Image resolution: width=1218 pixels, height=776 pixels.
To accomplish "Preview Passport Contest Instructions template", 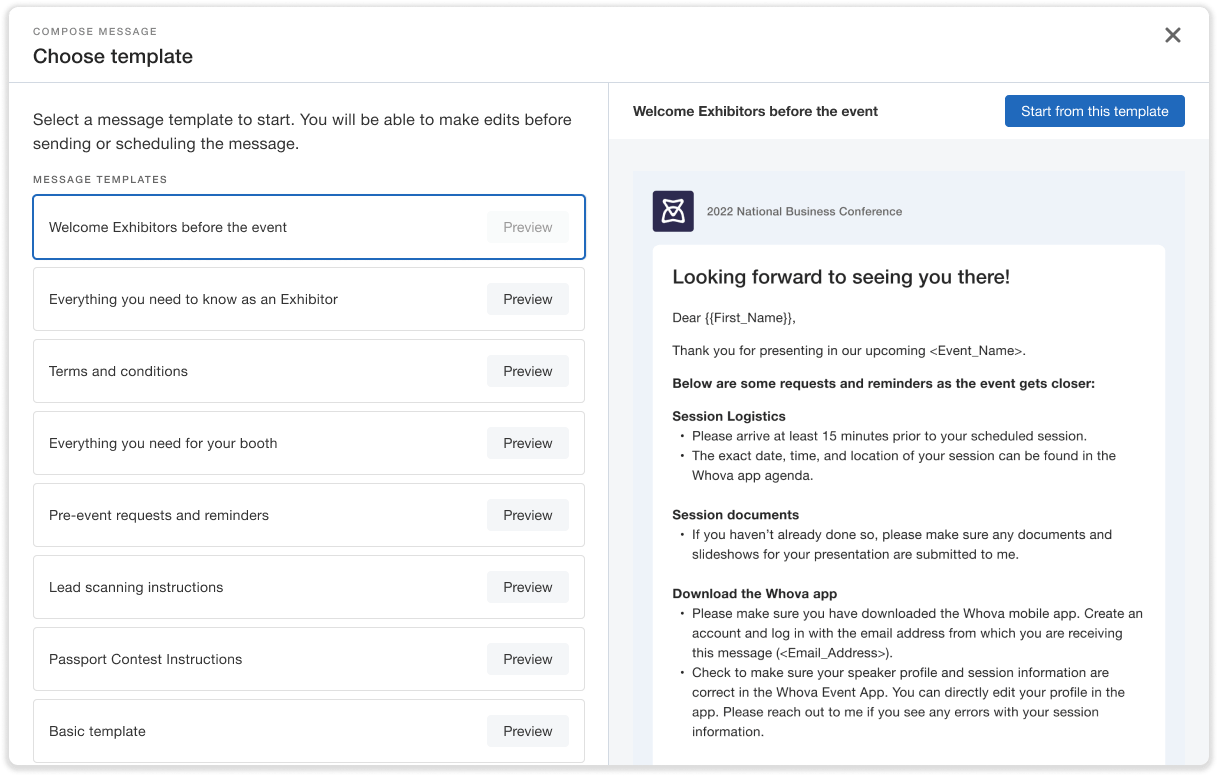I will (x=527, y=659).
